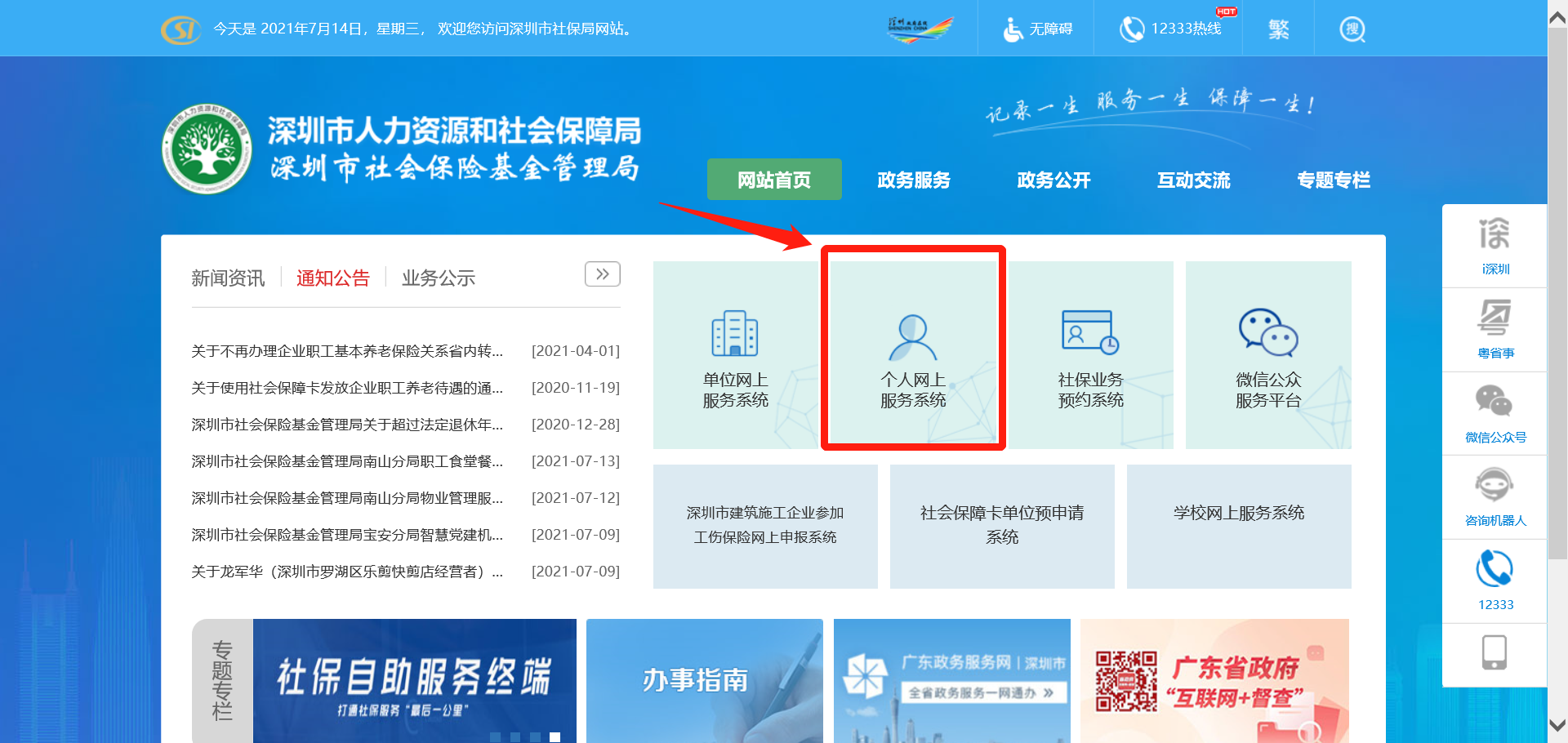Open the 政务服务 menu item
The image size is (1568, 743).
pyautogui.click(x=913, y=180)
